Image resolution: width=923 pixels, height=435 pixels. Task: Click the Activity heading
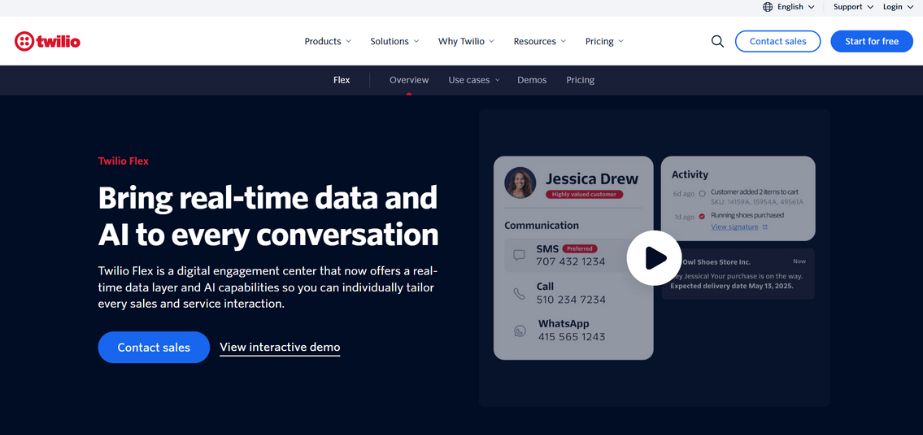pyautogui.click(x=690, y=175)
